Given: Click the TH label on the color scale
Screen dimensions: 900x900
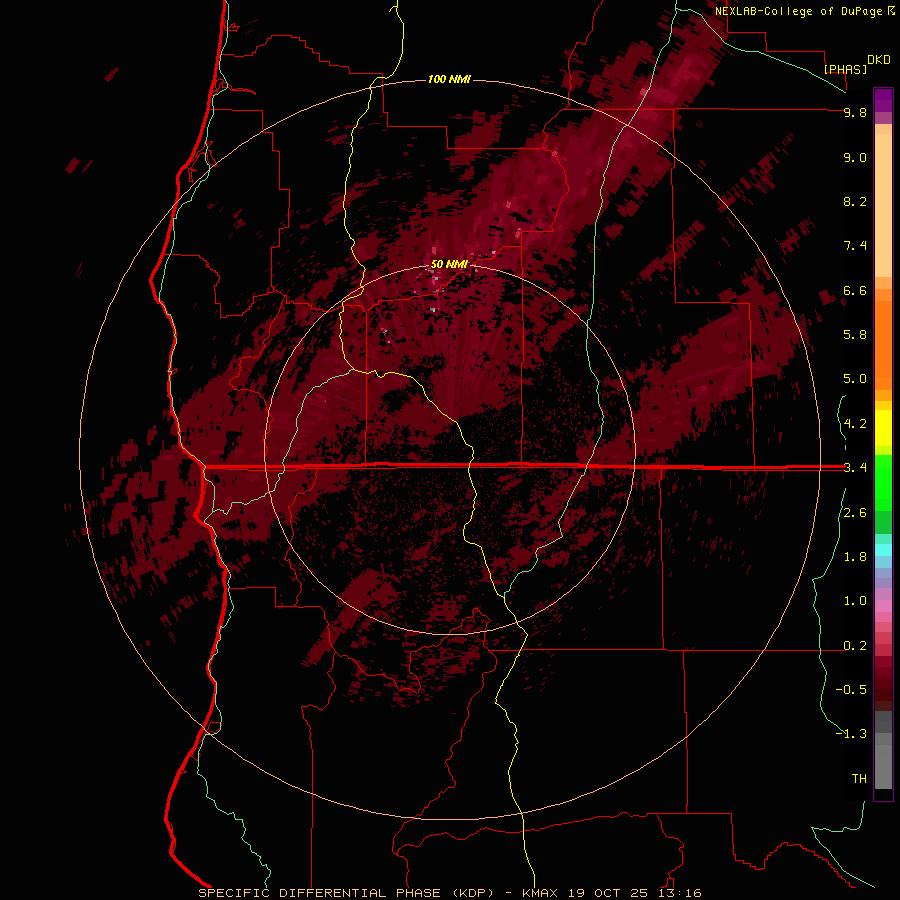Looking at the screenshot, I should (859, 778).
